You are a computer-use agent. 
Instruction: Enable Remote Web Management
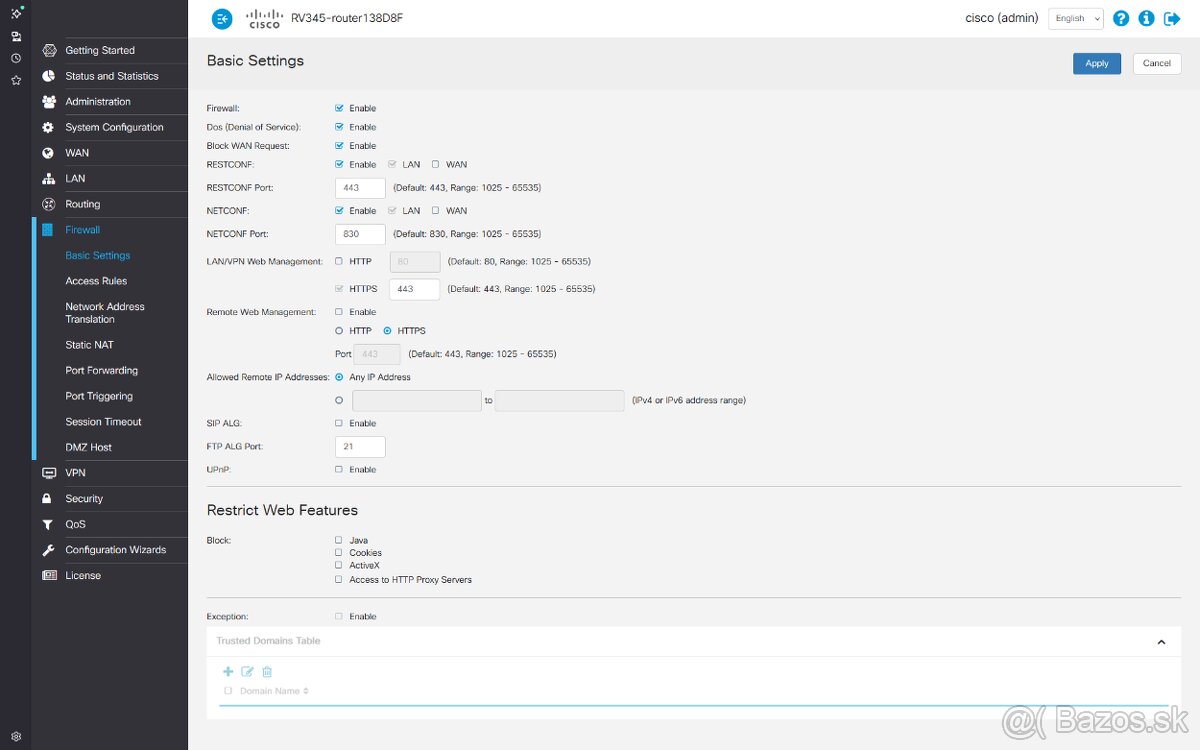click(340, 311)
